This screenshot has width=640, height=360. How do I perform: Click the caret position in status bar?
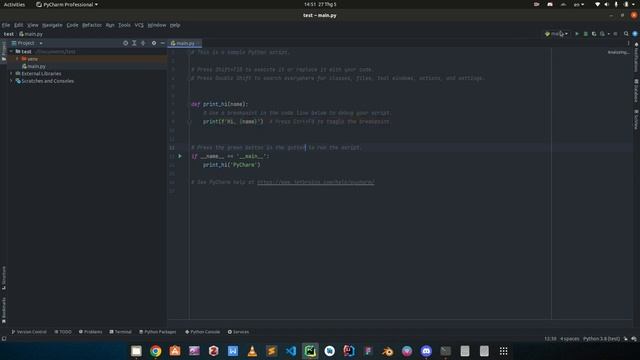[550, 339]
